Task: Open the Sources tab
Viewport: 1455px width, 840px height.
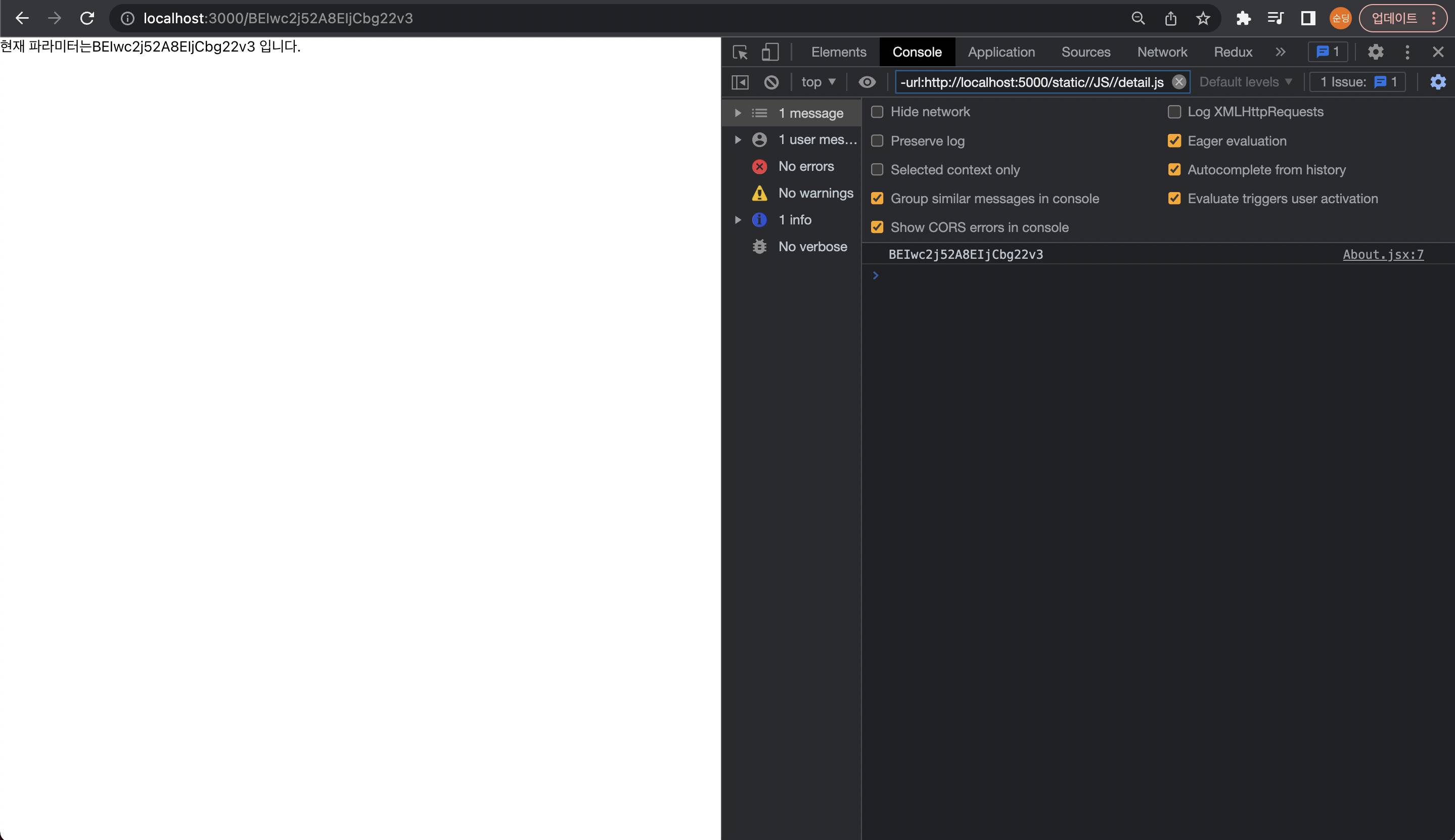Action: (x=1086, y=52)
